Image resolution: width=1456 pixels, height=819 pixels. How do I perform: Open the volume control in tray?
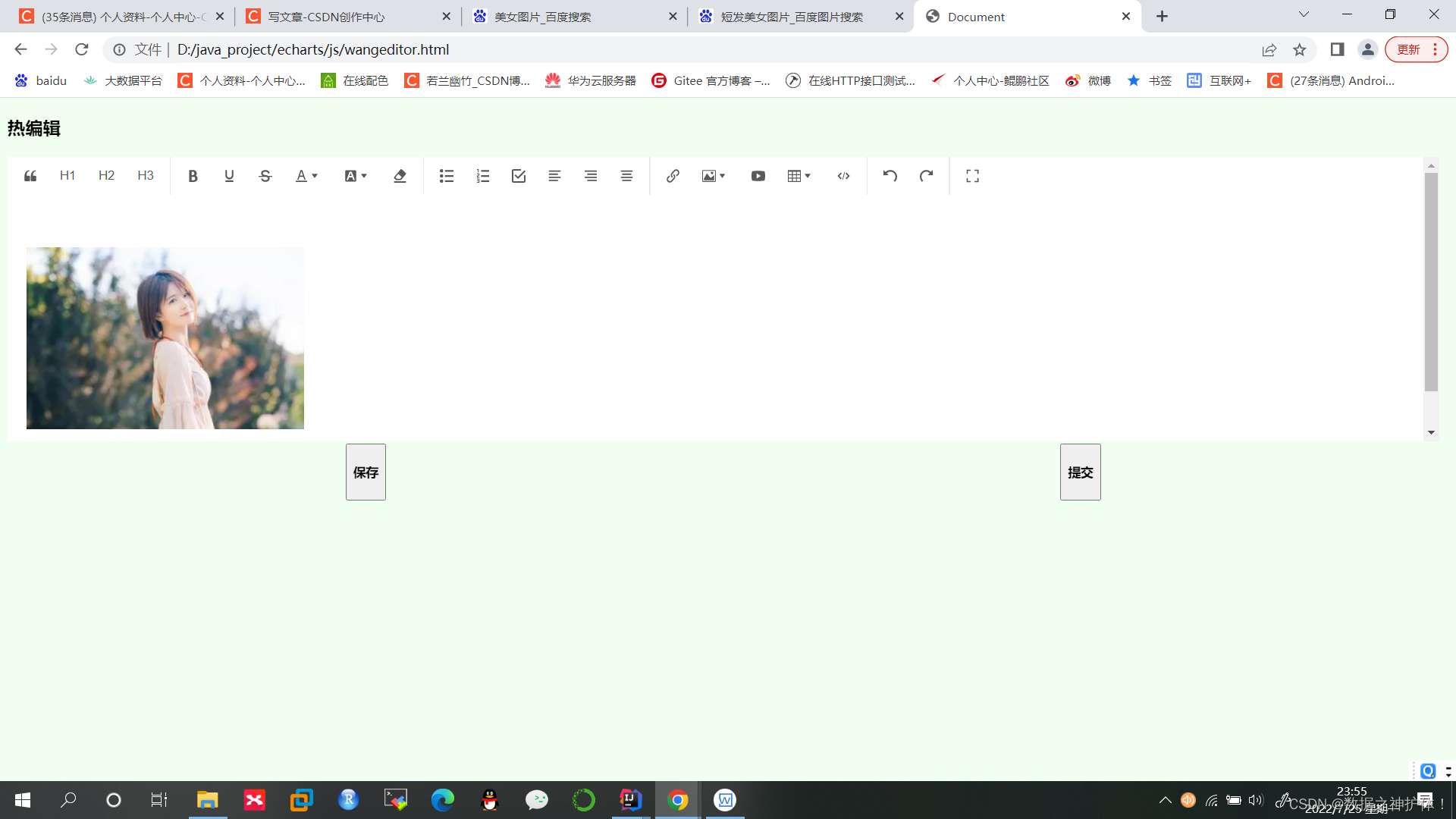tap(1256, 800)
